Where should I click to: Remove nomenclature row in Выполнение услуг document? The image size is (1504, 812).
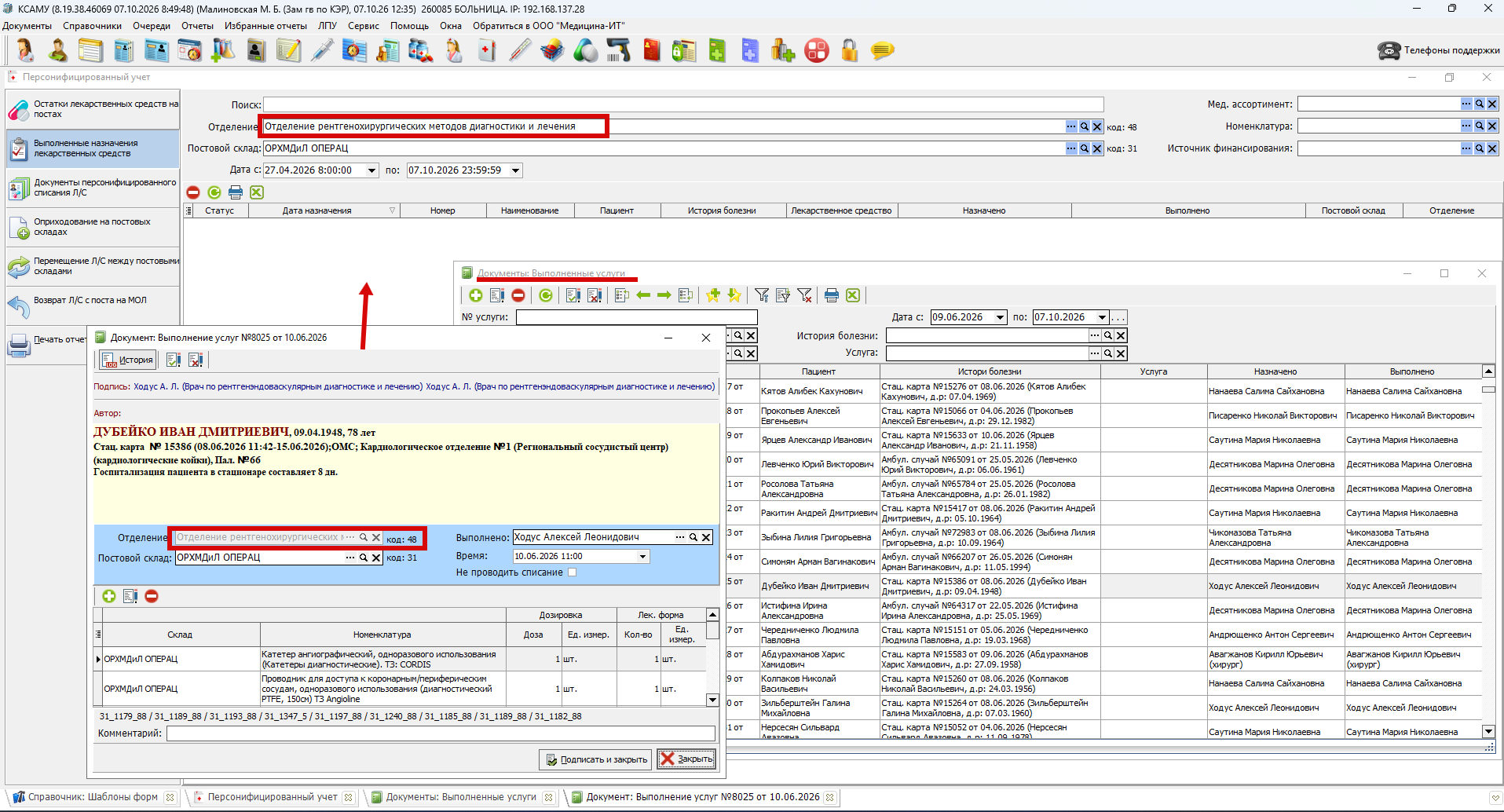(152, 596)
